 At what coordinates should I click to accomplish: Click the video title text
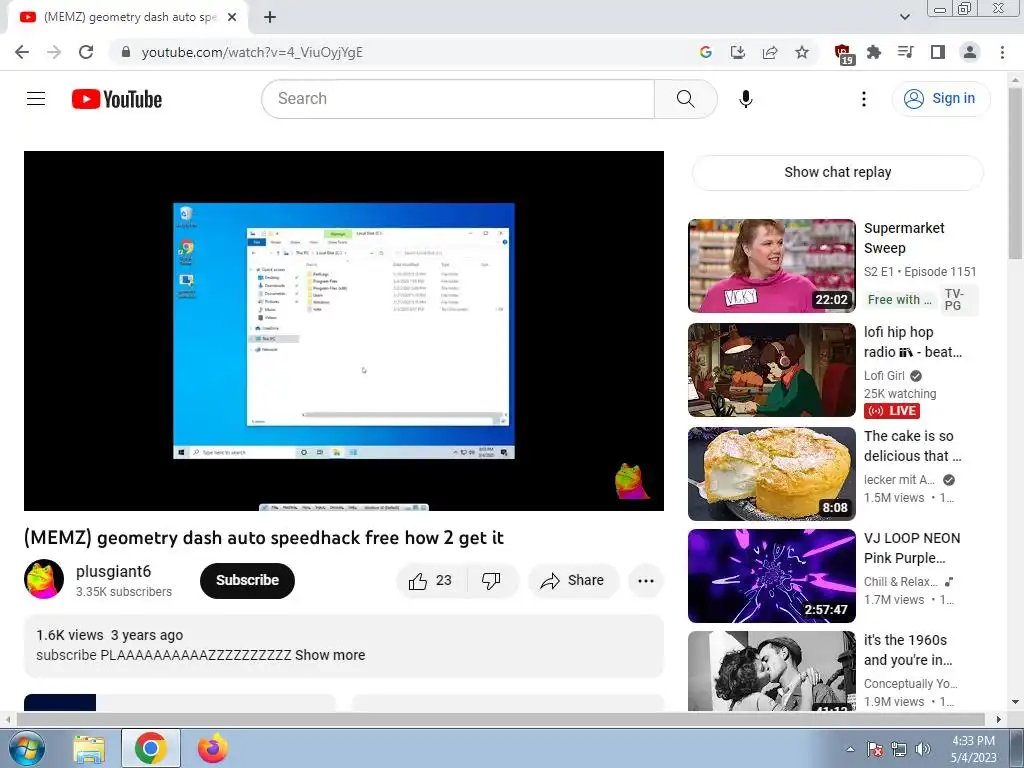264,538
